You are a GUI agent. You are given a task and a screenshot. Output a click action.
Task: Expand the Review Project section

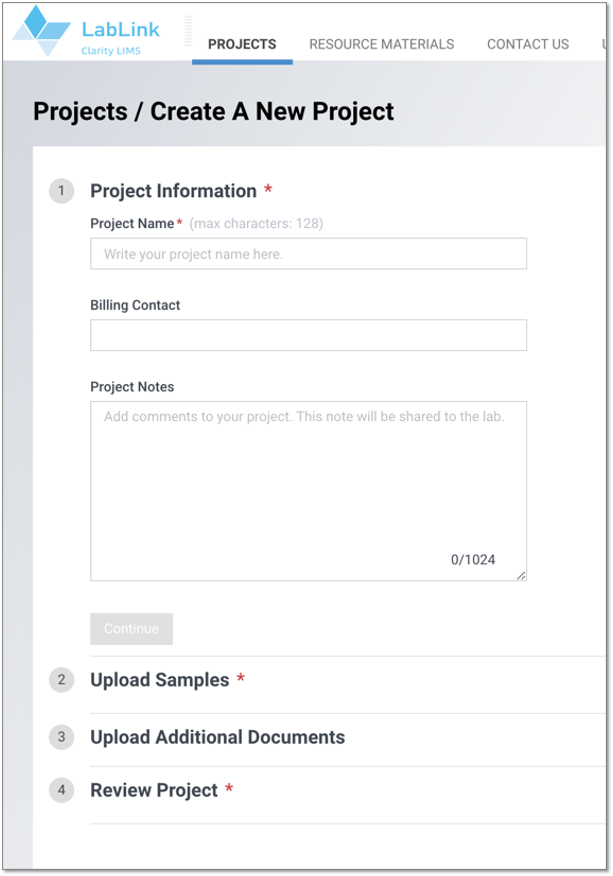click(x=154, y=790)
